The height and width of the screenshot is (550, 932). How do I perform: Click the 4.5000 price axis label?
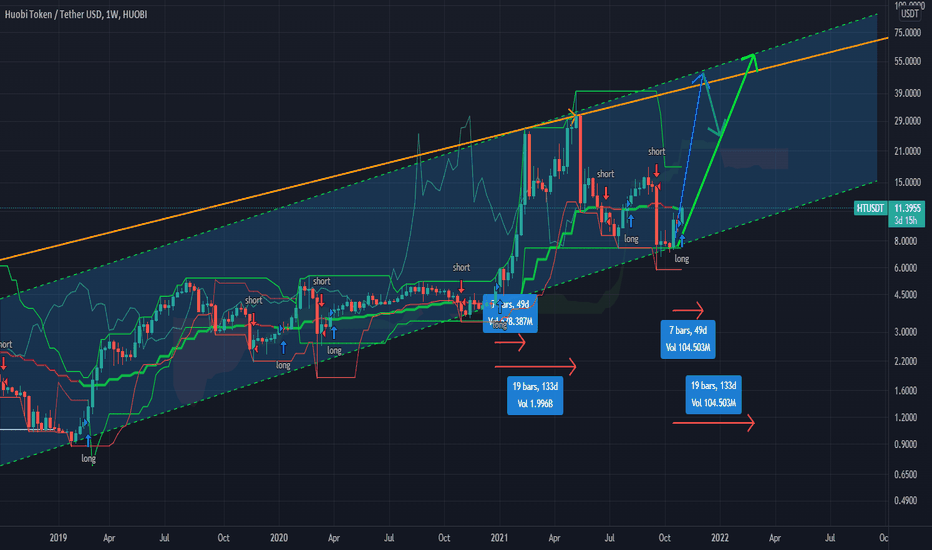click(905, 295)
